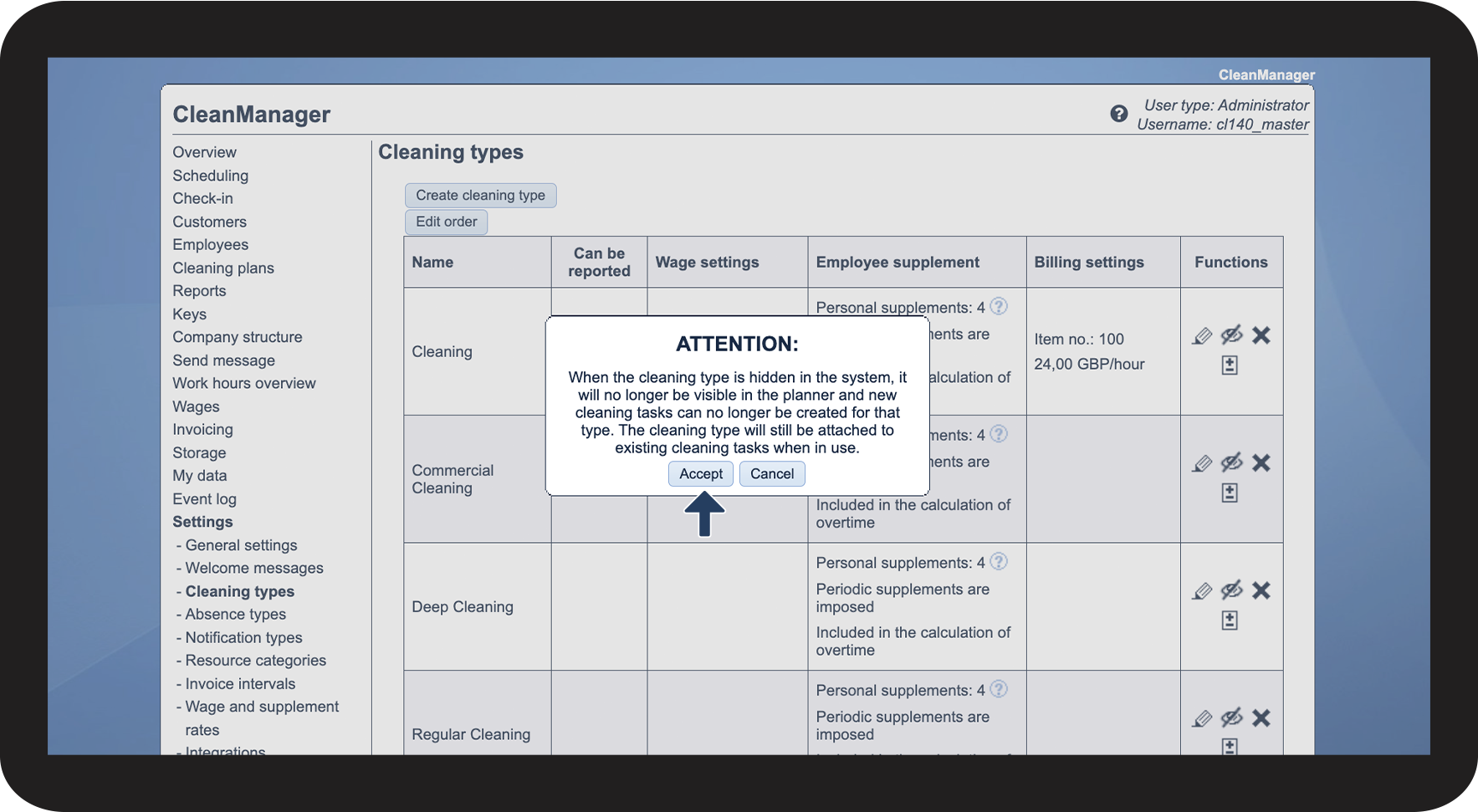Edit the Commercial Cleaning type

click(1202, 463)
